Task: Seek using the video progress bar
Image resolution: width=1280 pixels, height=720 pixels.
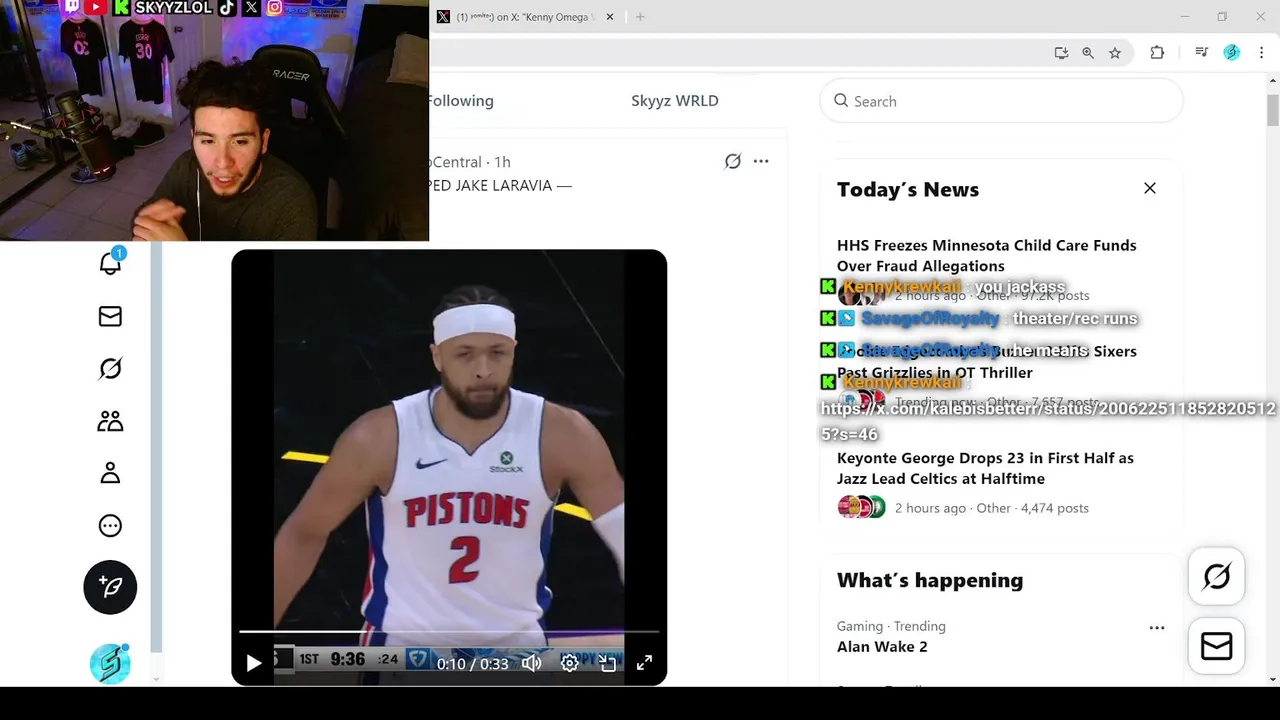Action: tap(449, 632)
